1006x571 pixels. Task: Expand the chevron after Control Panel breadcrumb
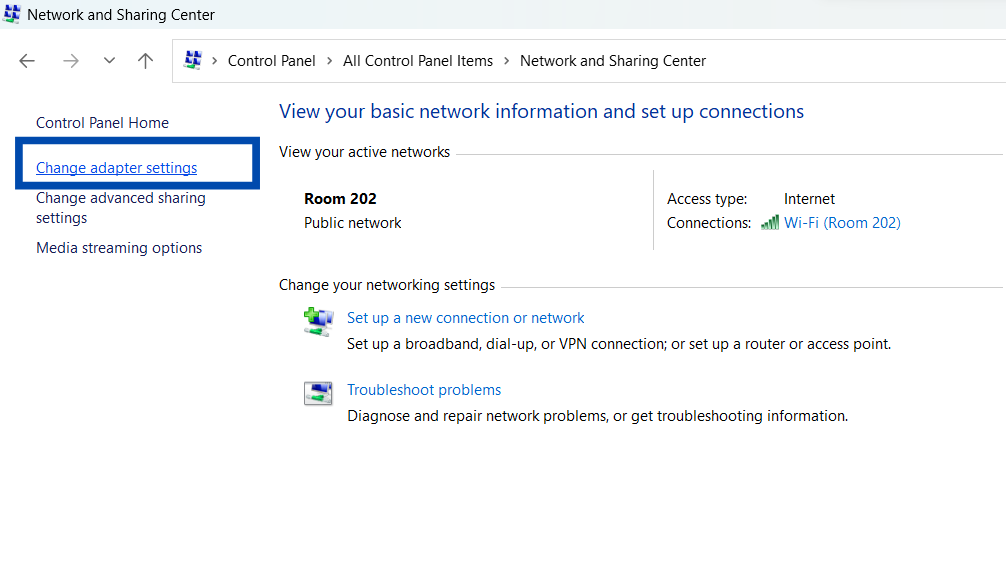coord(329,61)
